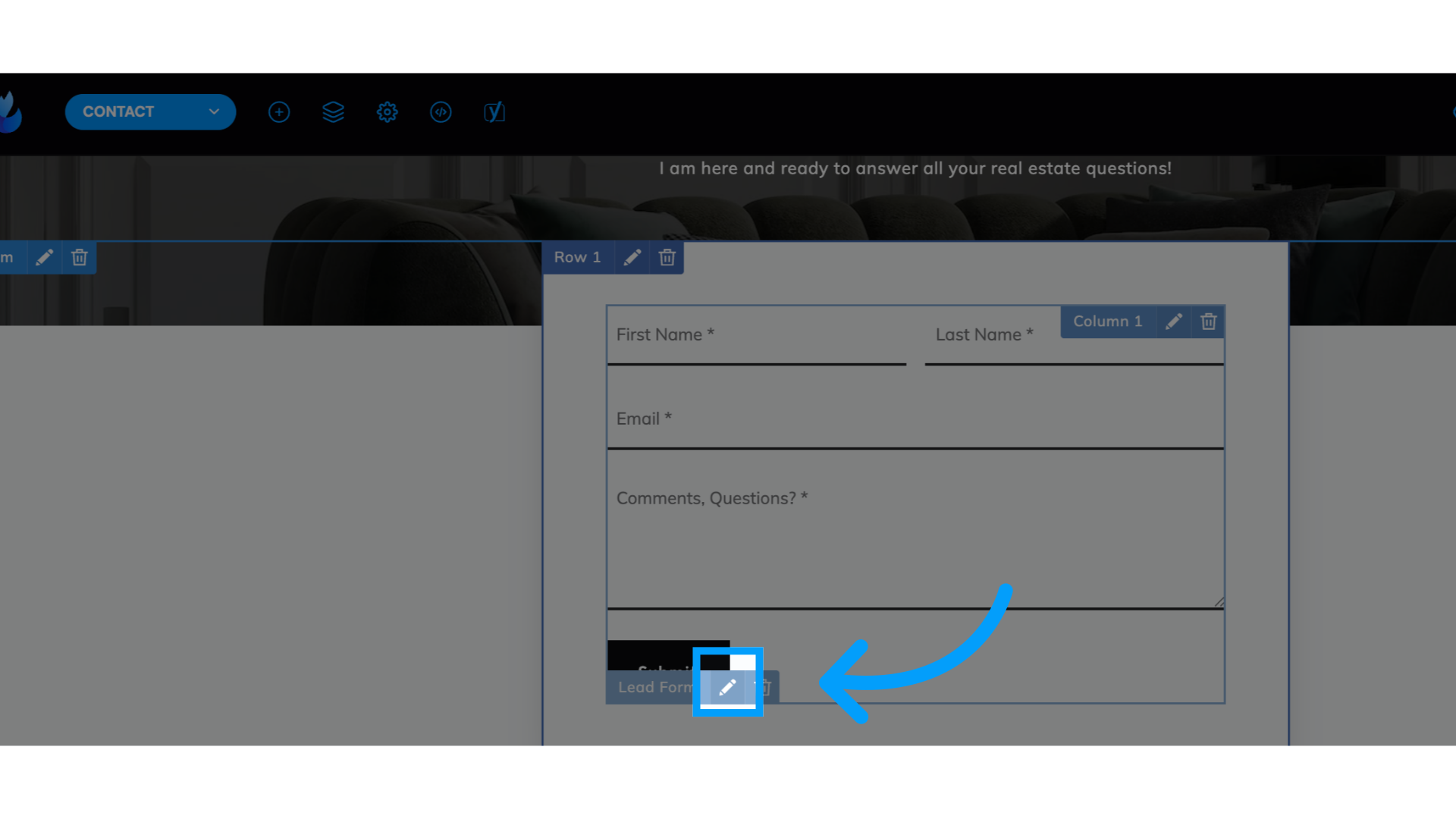Click the layers stack icon in toolbar
This screenshot has width=1456, height=819.
pos(333,111)
